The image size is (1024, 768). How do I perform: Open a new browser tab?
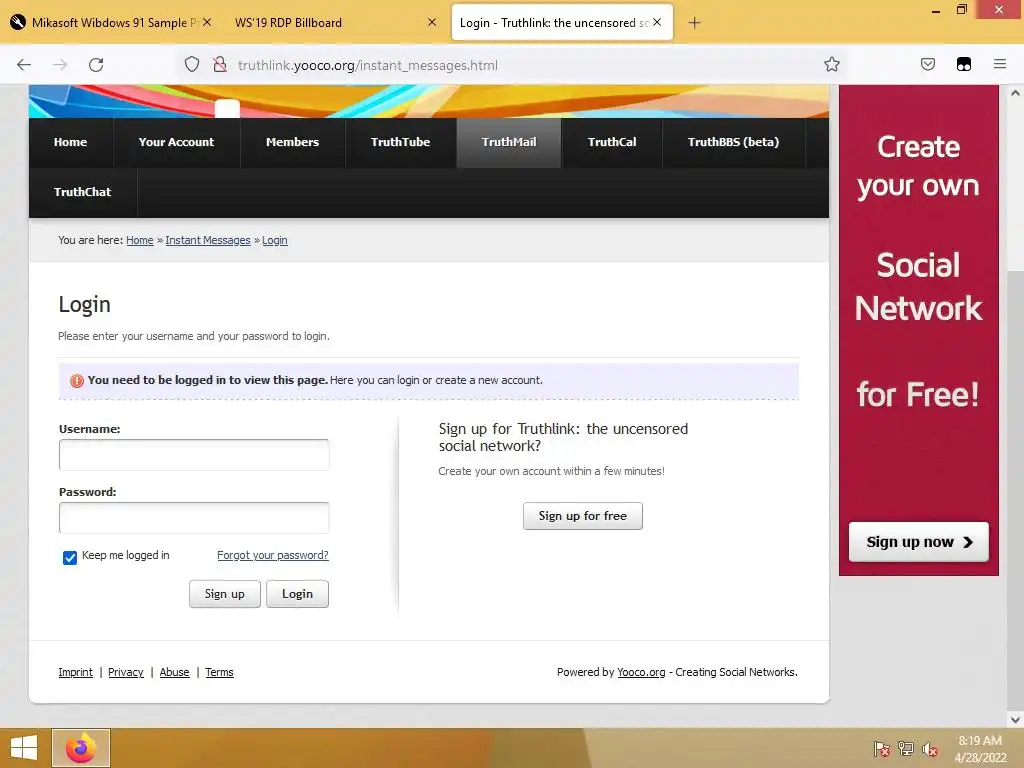pos(694,23)
